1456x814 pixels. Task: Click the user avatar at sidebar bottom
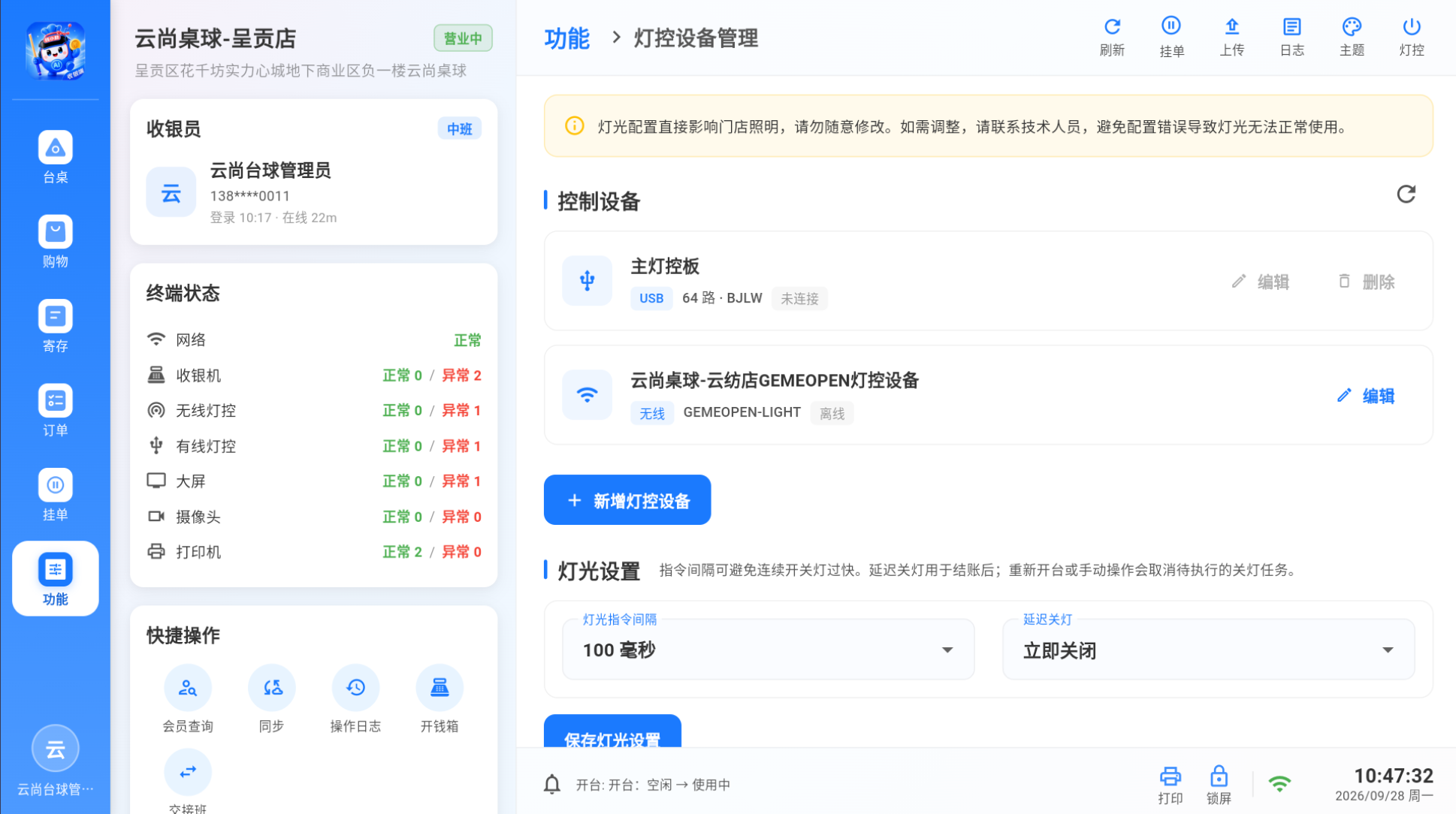pyautogui.click(x=55, y=749)
